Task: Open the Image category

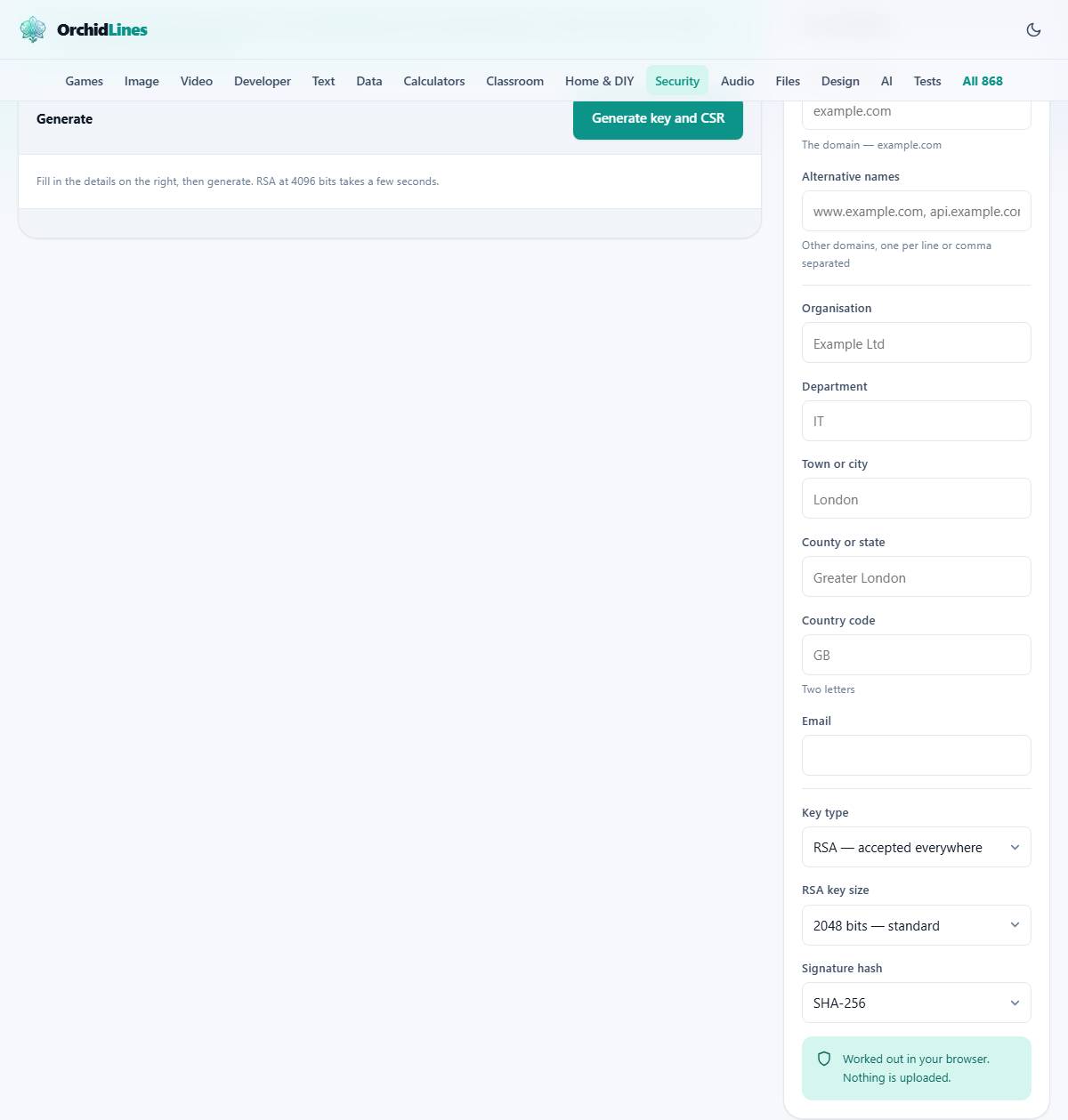Action: click(x=142, y=81)
